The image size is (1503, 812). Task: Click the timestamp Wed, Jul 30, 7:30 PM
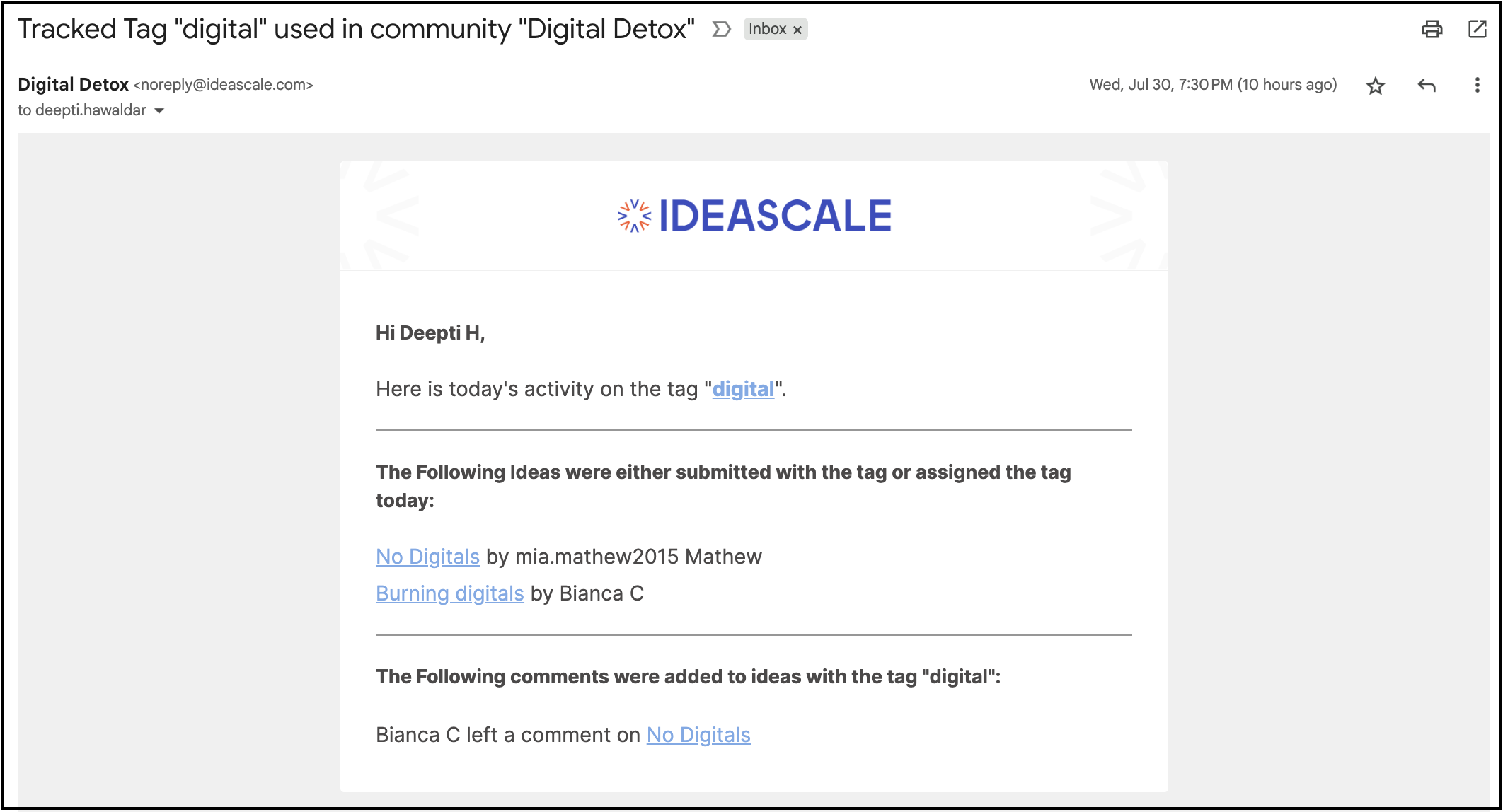click(x=1213, y=85)
